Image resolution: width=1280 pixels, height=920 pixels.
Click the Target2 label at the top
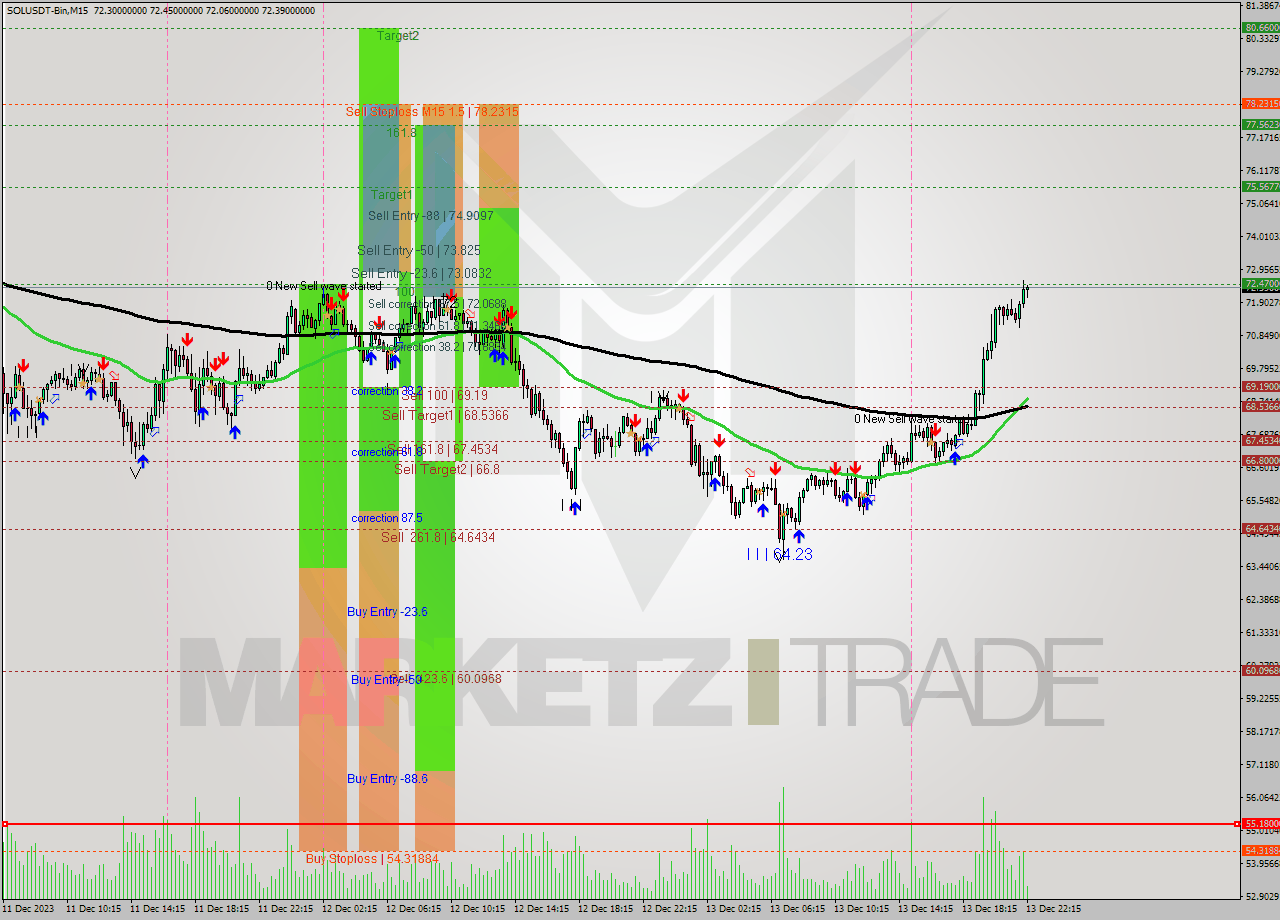(x=398, y=35)
